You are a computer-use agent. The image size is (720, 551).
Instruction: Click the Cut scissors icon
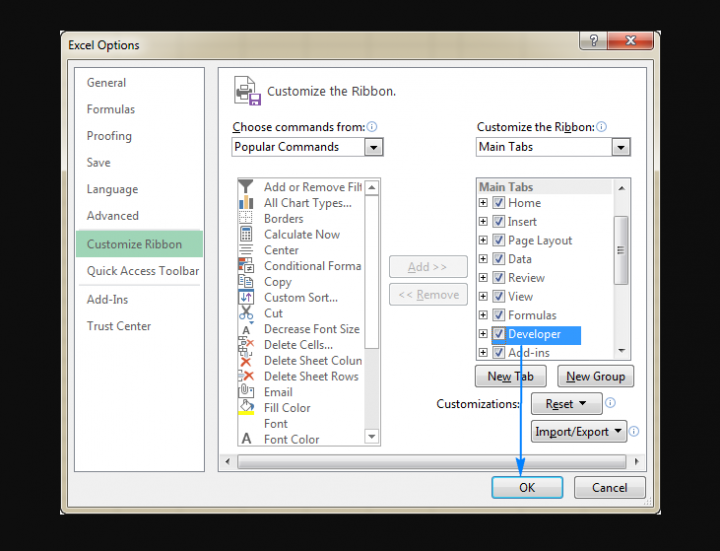click(246, 313)
